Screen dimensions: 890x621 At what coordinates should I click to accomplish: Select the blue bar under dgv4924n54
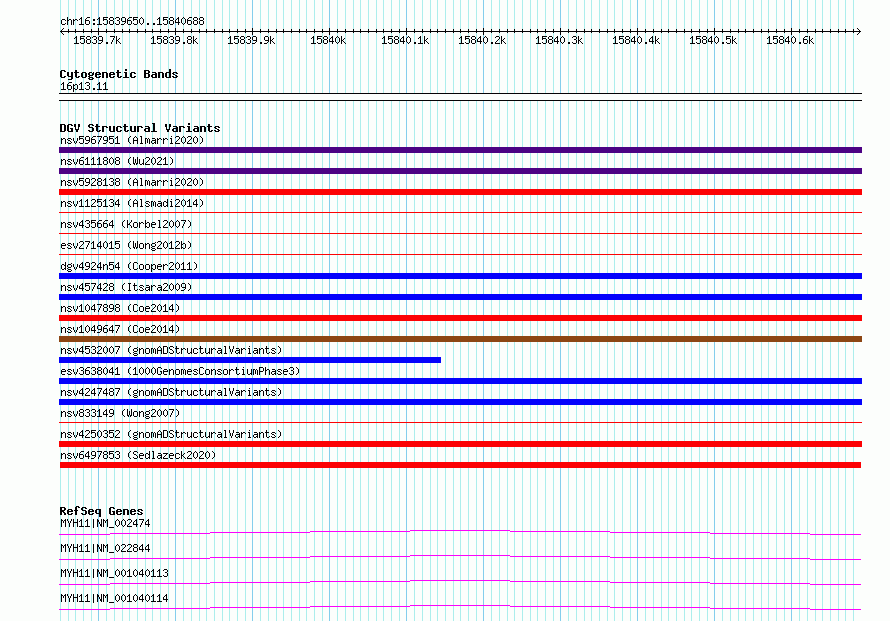460,276
